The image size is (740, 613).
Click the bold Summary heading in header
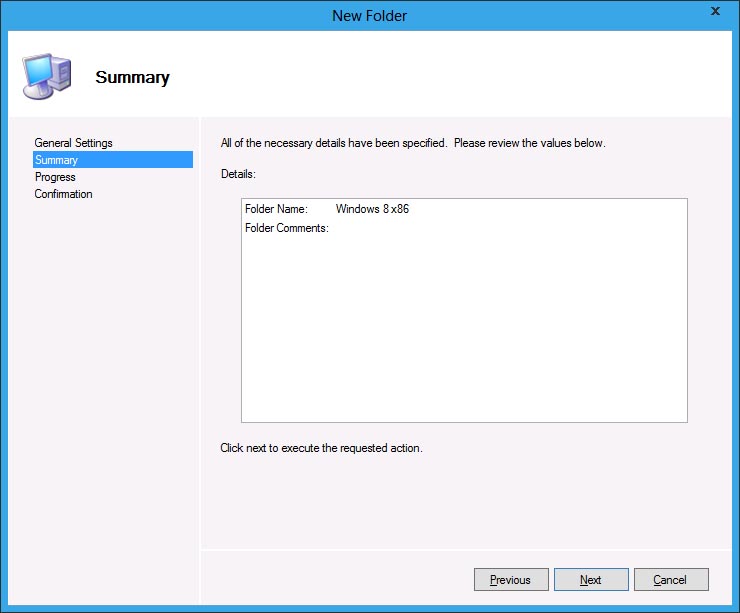(132, 78)
